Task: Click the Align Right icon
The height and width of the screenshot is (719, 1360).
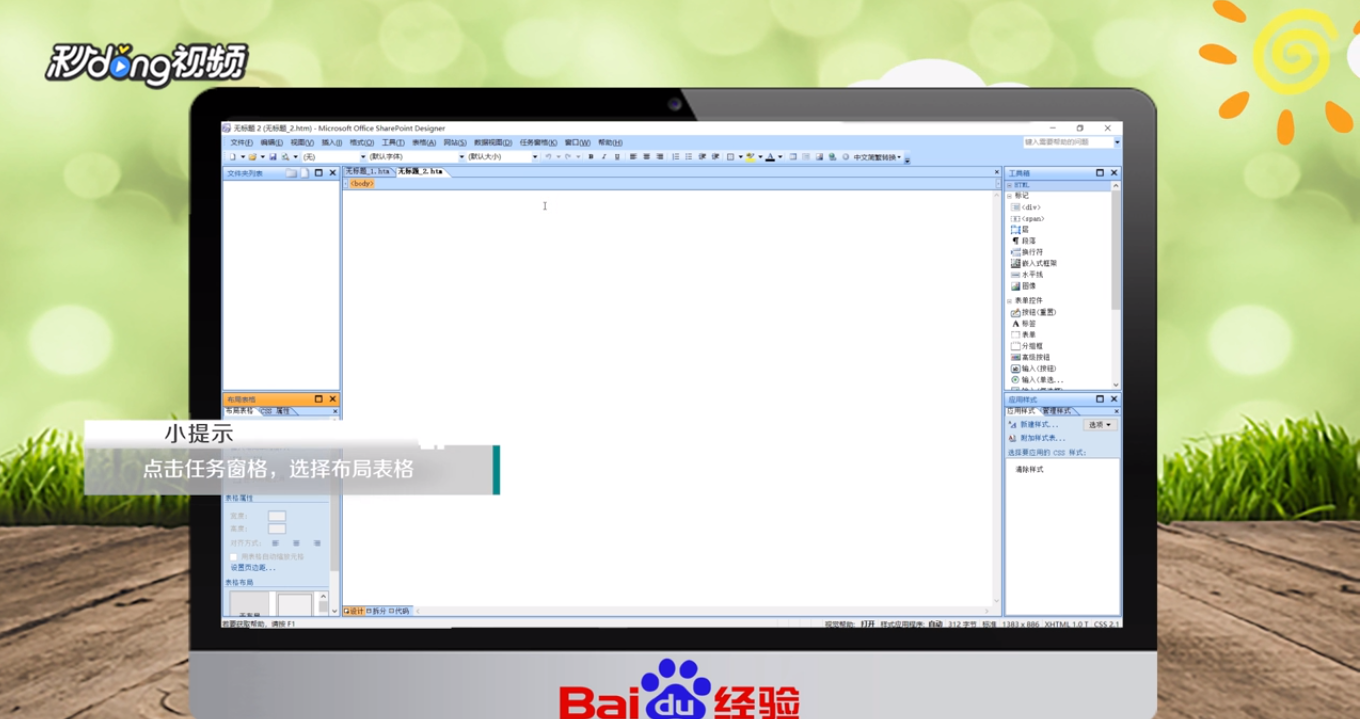Action: [660, 157]
